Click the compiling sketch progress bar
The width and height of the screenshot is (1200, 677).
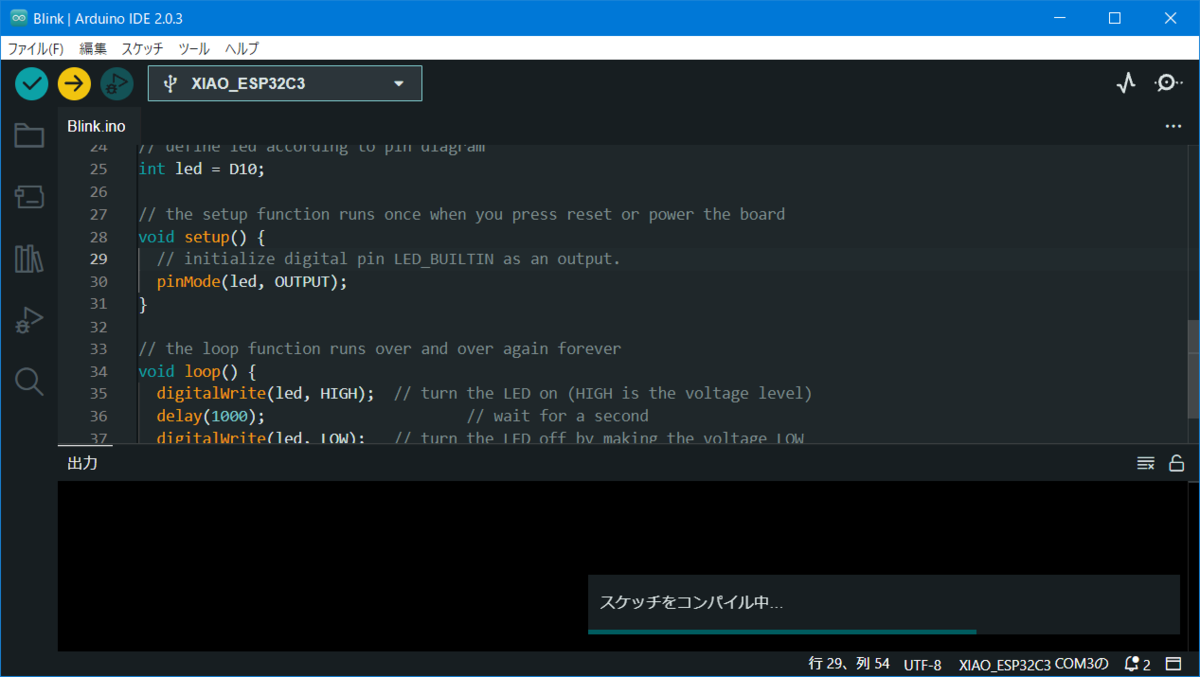(884, 632)
